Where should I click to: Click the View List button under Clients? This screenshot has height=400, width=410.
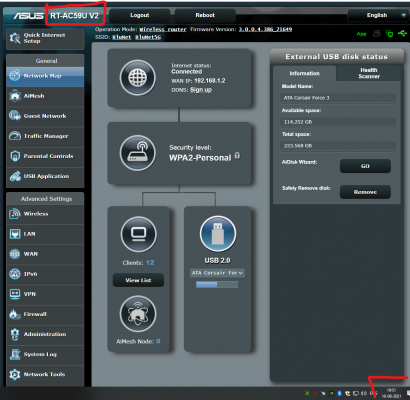tap(138, 280)
